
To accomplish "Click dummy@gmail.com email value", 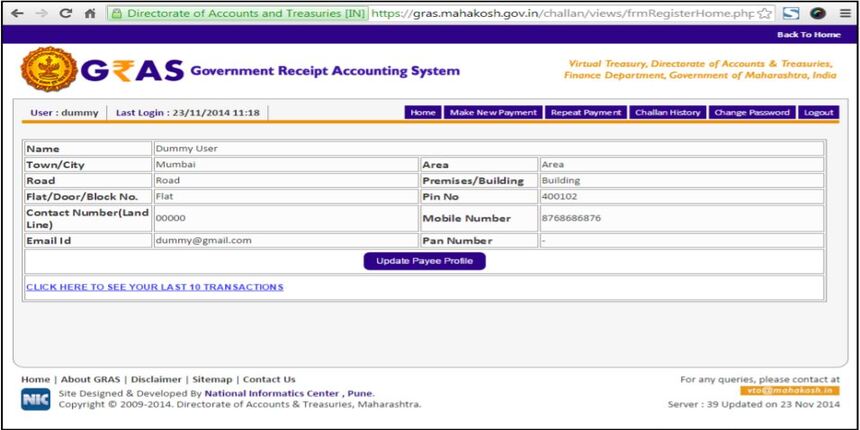I will pyautogui.click(x=203, y=240).
